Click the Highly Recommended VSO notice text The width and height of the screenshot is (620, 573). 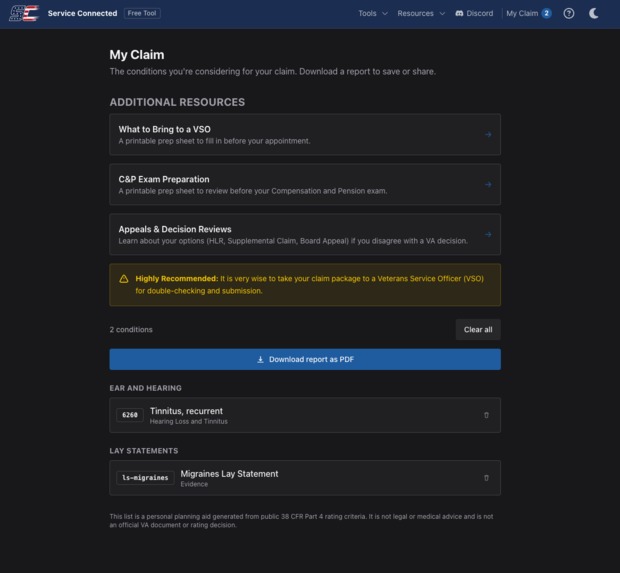(x=310, y=285)
